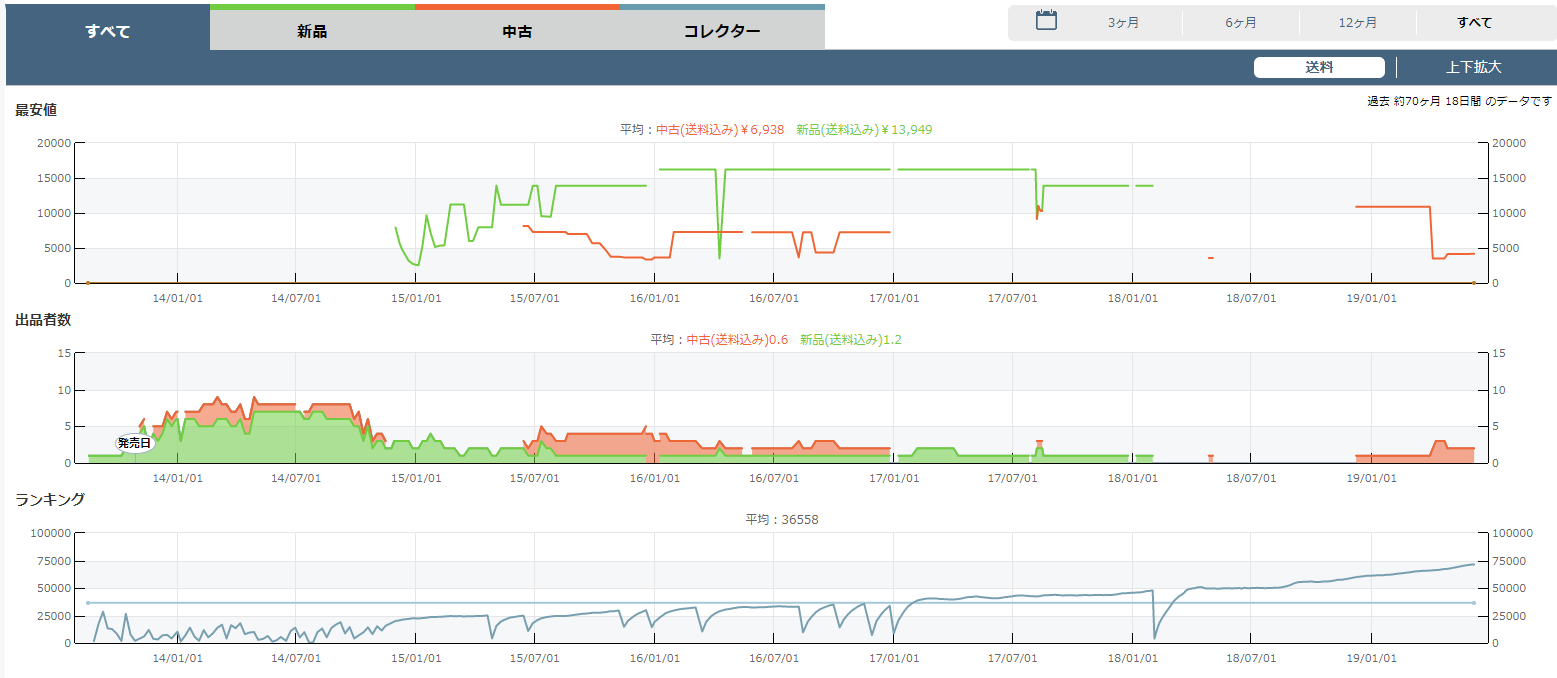This screenshot has width=1557, height=678.
Task: Click 中古(送料込み)0.6 legend in 出品者数 chart
Action: 737,339
